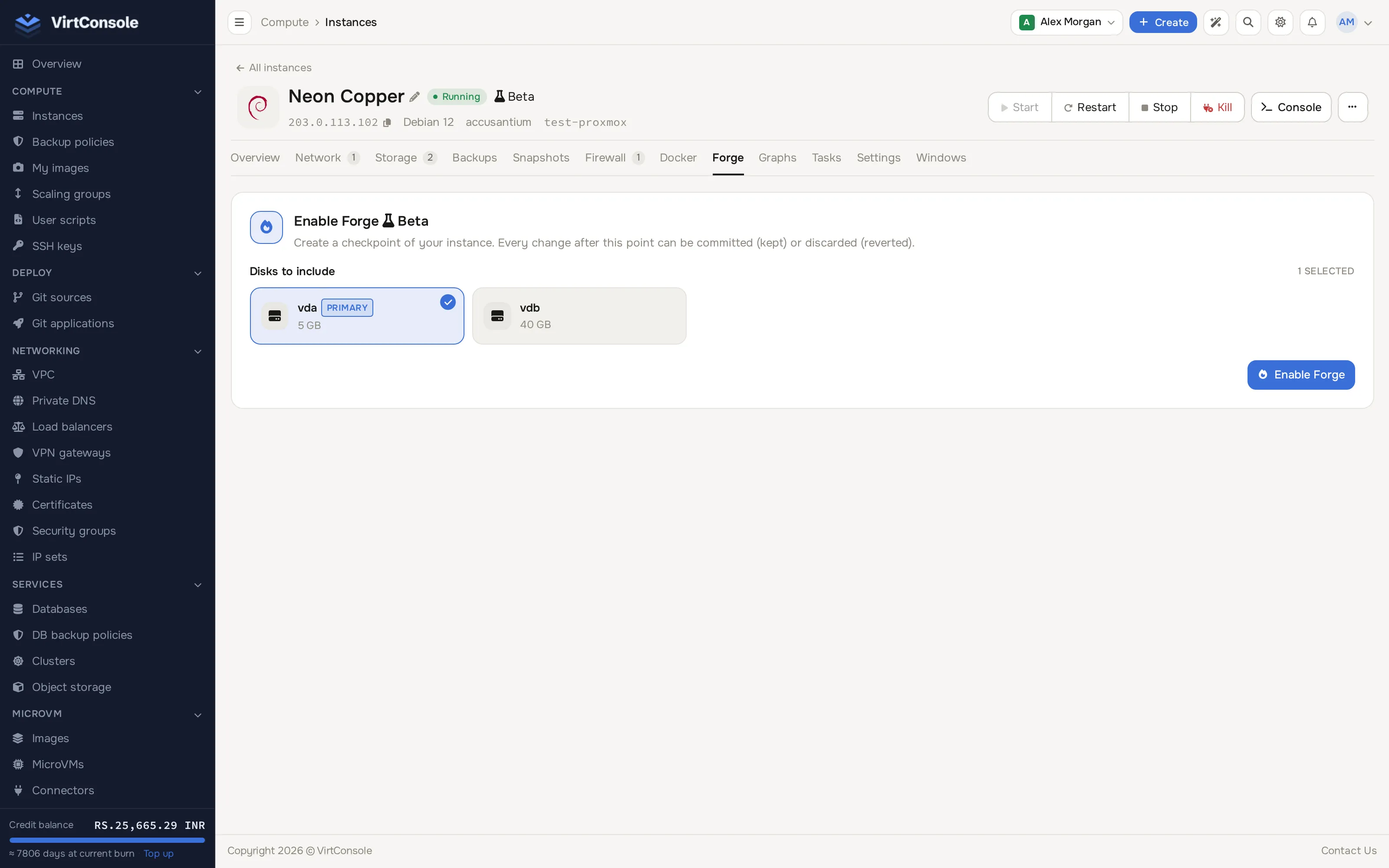Click the credit balance progress bar
The image size is (1389, 868).
click(x=107, y=840)
